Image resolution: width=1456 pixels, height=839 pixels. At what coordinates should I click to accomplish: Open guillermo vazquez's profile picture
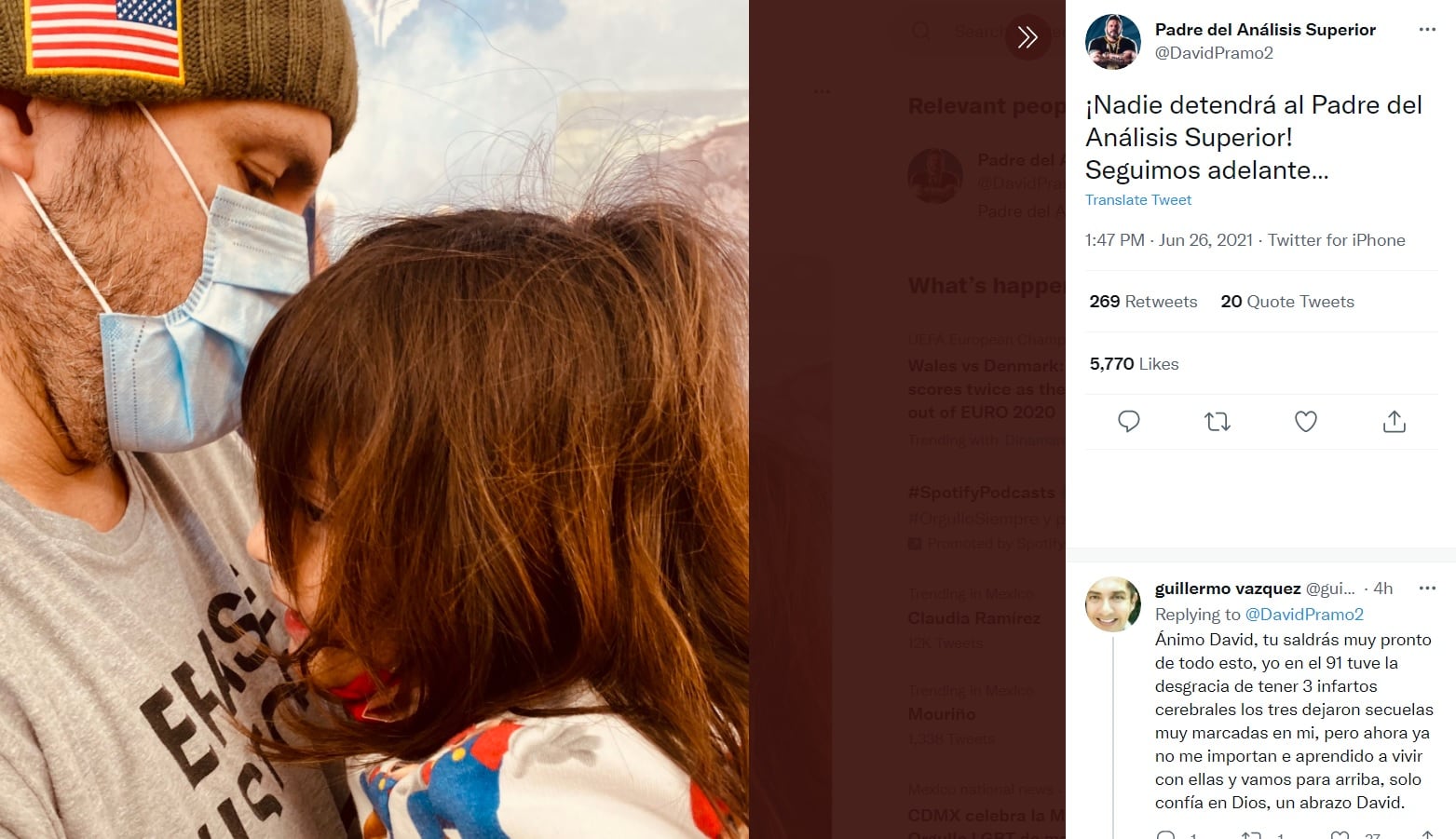point(1112,604)
